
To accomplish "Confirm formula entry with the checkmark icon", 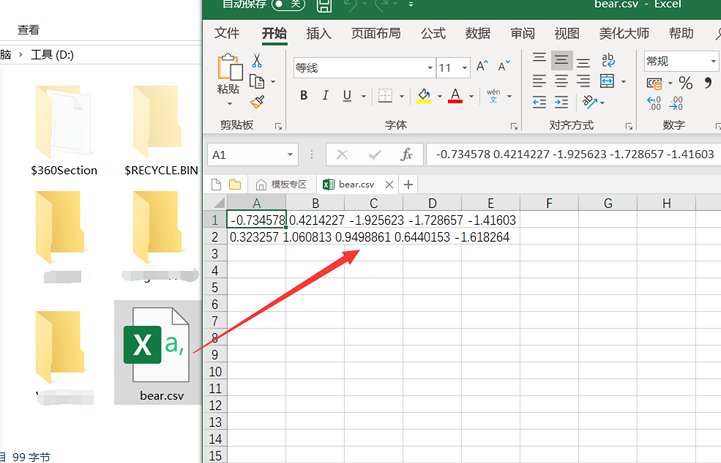I will pyautogui.click(x=375, y=154).
